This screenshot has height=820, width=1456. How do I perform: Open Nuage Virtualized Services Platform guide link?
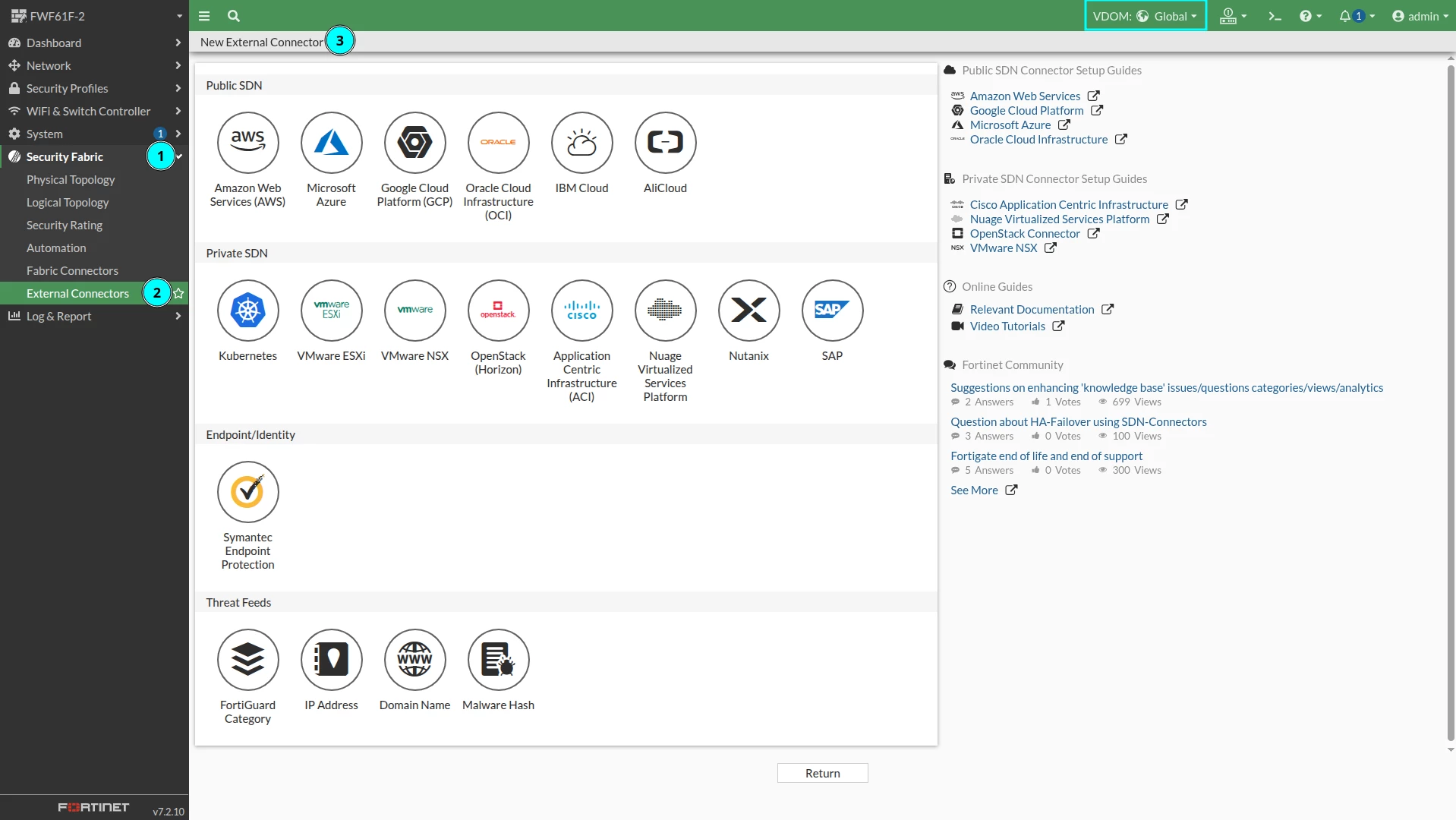point(1060,219)
